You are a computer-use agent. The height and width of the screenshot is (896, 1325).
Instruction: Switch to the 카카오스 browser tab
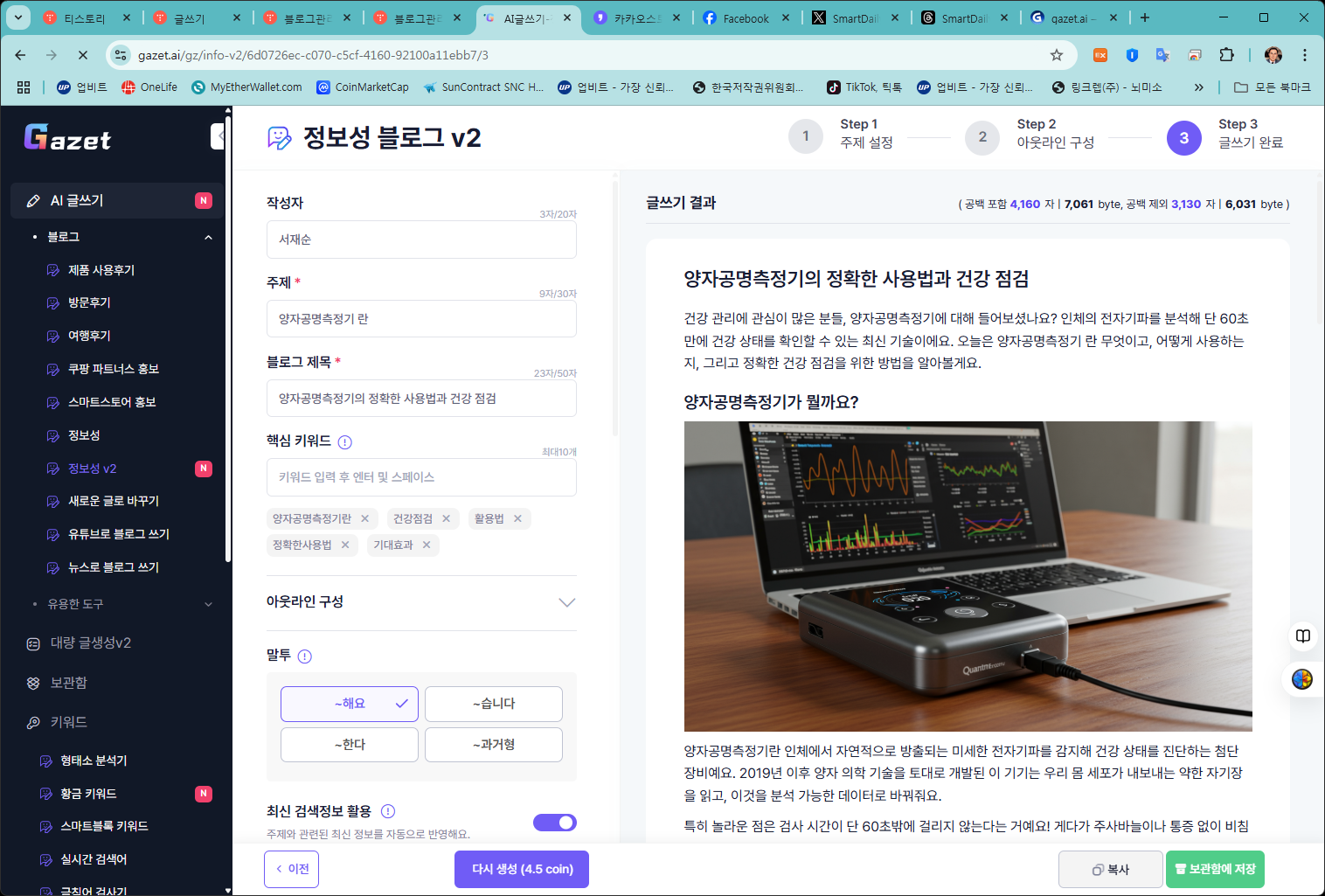coord(636,17)
